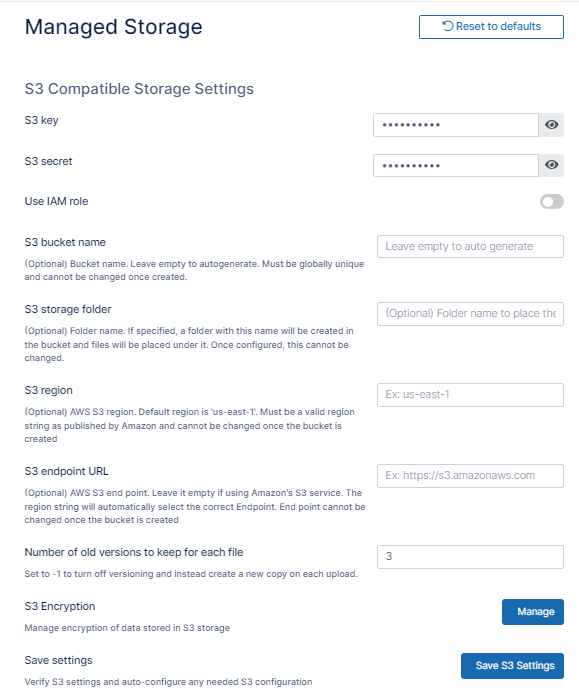Click Reset to defaults button
This screenshot has height=696, width=579.
point(491,27)
